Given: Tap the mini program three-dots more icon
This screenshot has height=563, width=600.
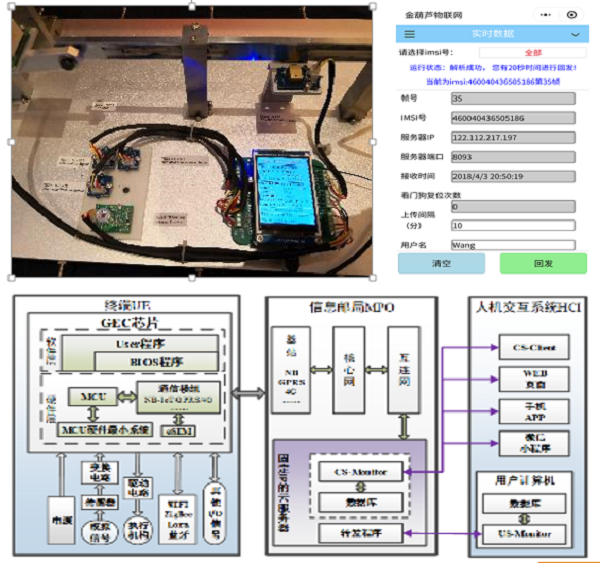Looking at the screenshot, I should pyautogui.click(x=545, y=15).
